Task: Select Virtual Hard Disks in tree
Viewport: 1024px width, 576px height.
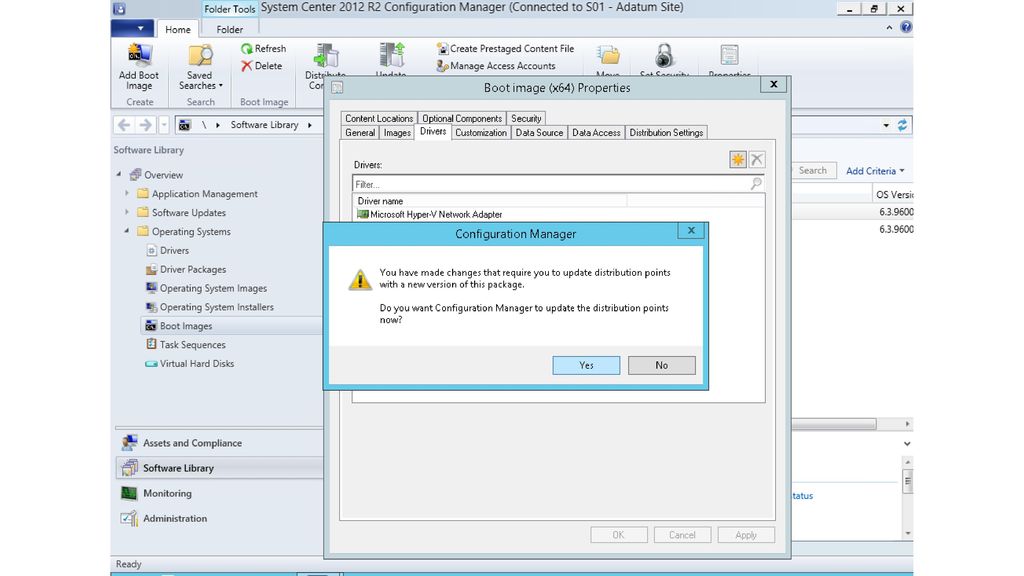Action: tap(189, 364)
